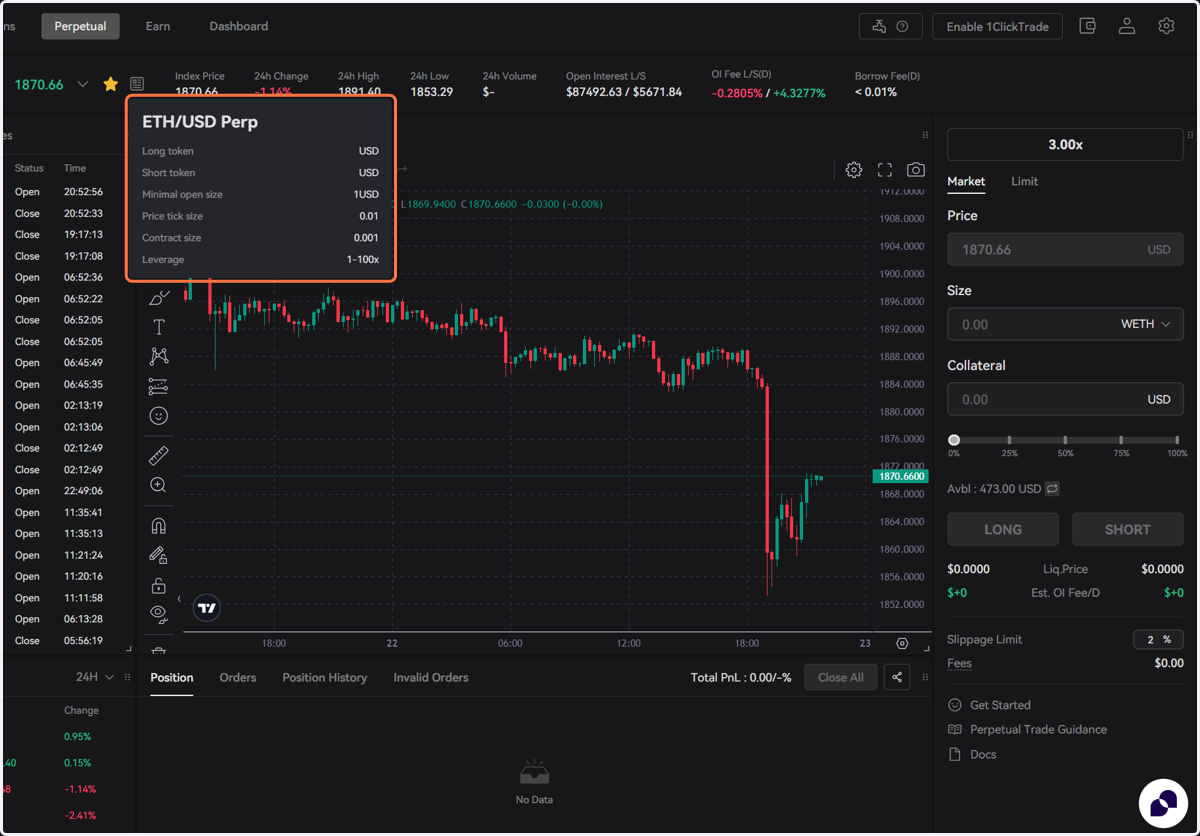The image size is (1200, 836).
Task: Click trade row with time 20:52:56
Action: click(x=67, y=192)
